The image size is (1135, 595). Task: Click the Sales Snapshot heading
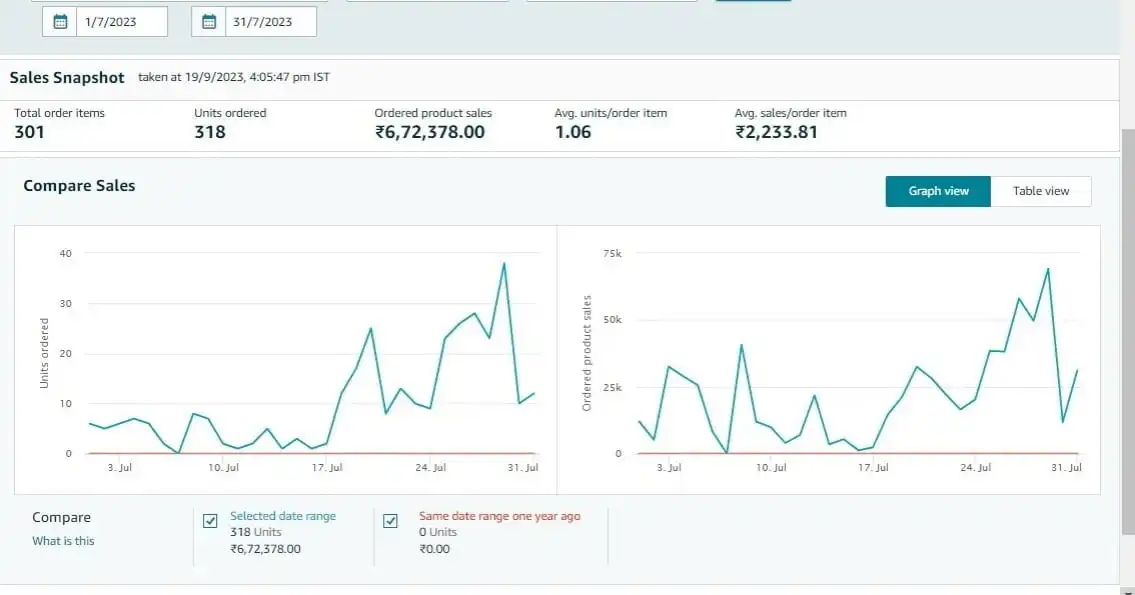pyautogui.click(x=67, y=78)
